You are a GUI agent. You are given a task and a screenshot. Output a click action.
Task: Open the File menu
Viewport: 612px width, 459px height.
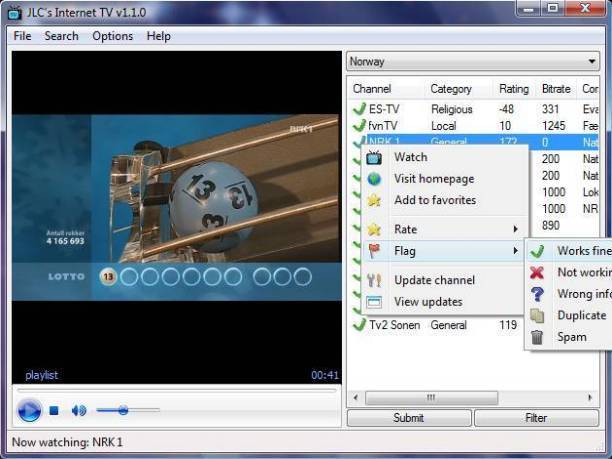[x=22, y=36]
